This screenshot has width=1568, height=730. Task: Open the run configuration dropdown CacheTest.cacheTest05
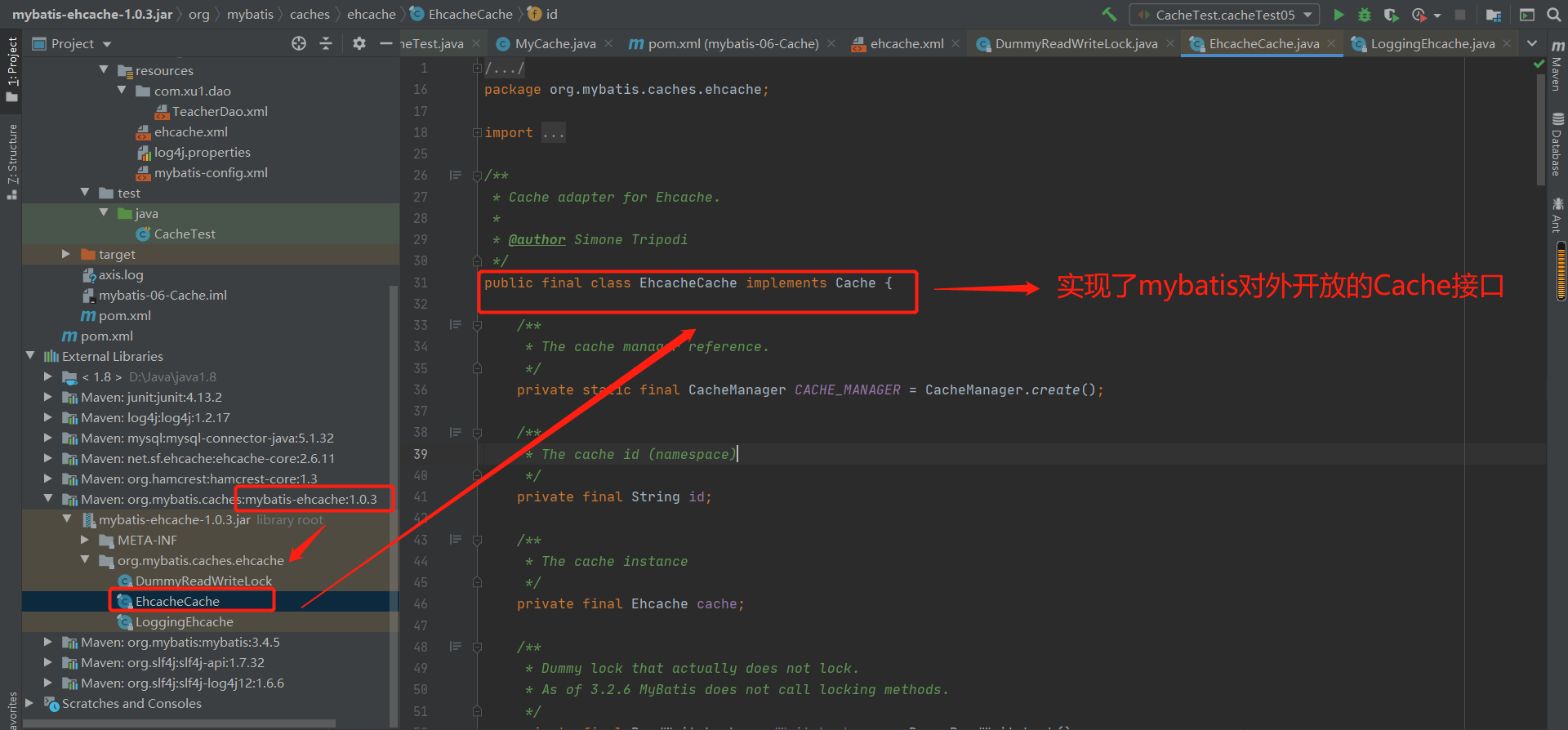point(1224,15)
